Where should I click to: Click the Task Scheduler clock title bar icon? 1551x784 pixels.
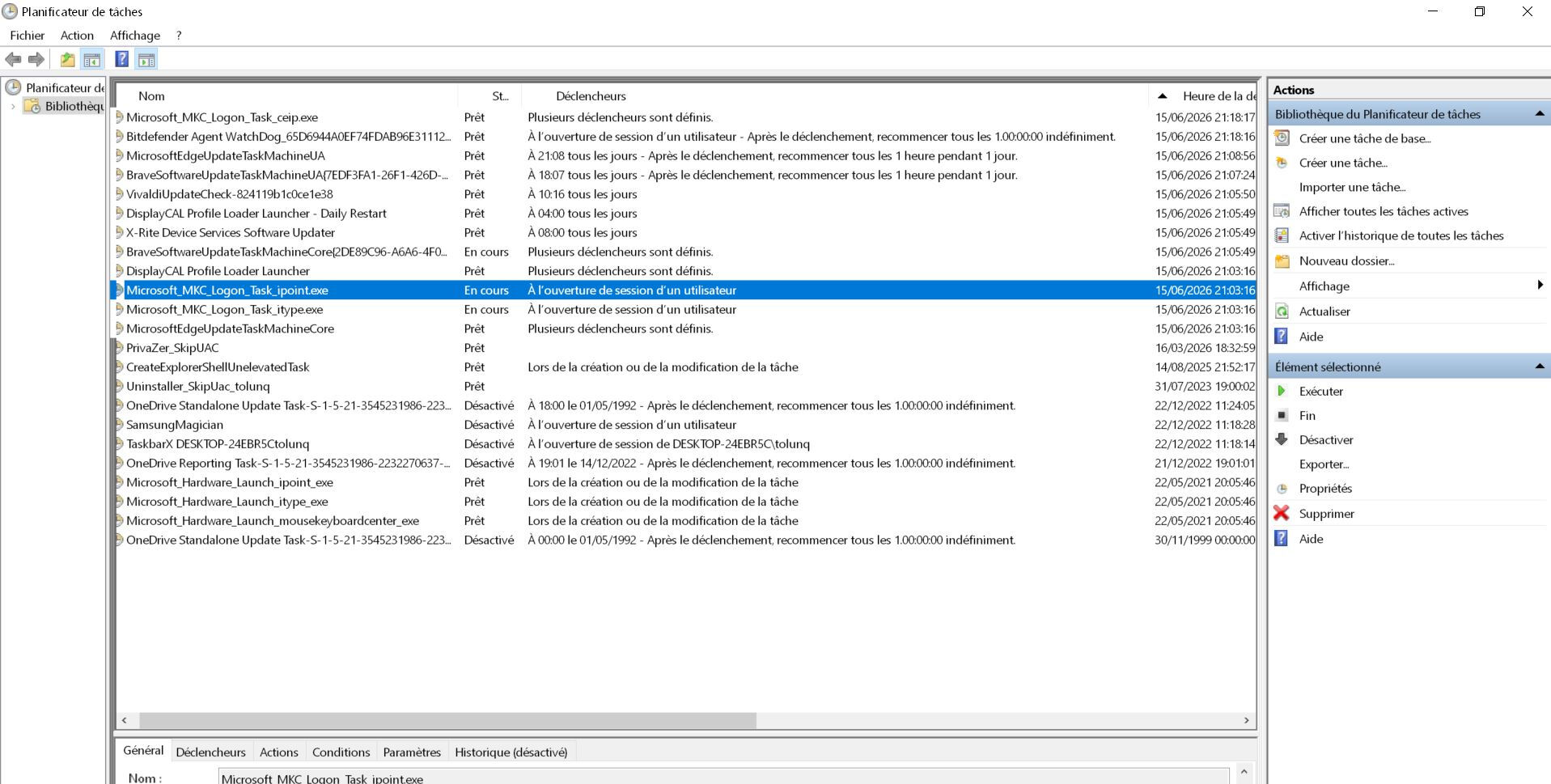[10, 11]
